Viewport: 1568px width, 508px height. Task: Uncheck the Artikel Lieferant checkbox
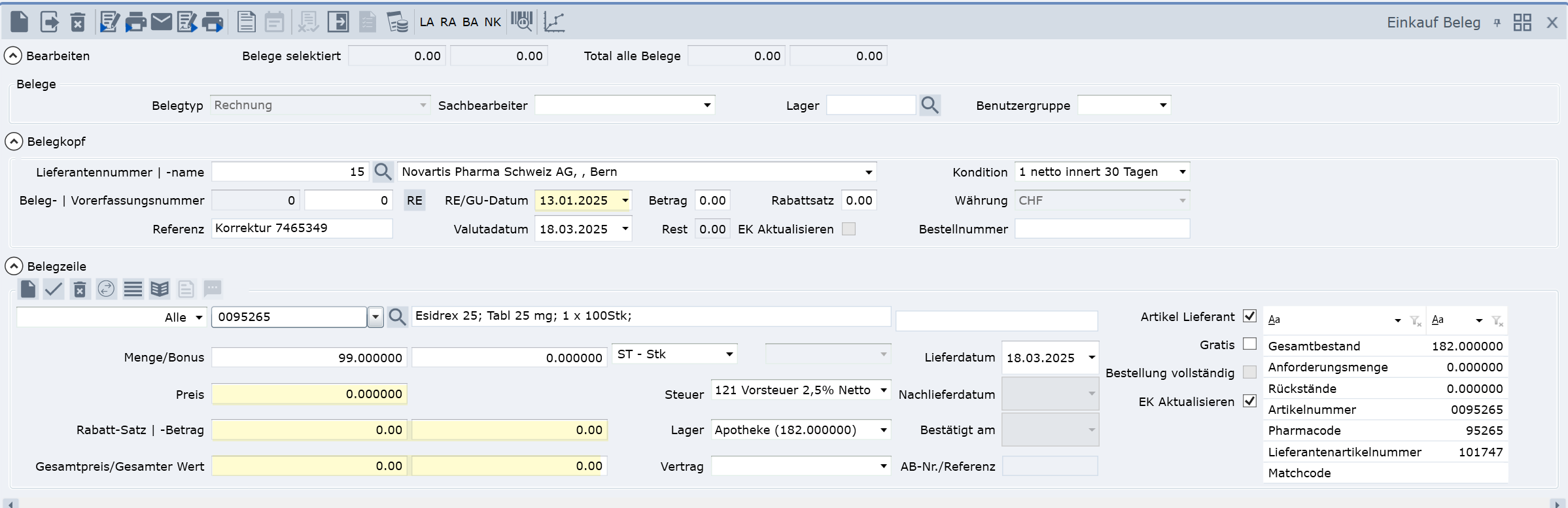pos(1249,316)
